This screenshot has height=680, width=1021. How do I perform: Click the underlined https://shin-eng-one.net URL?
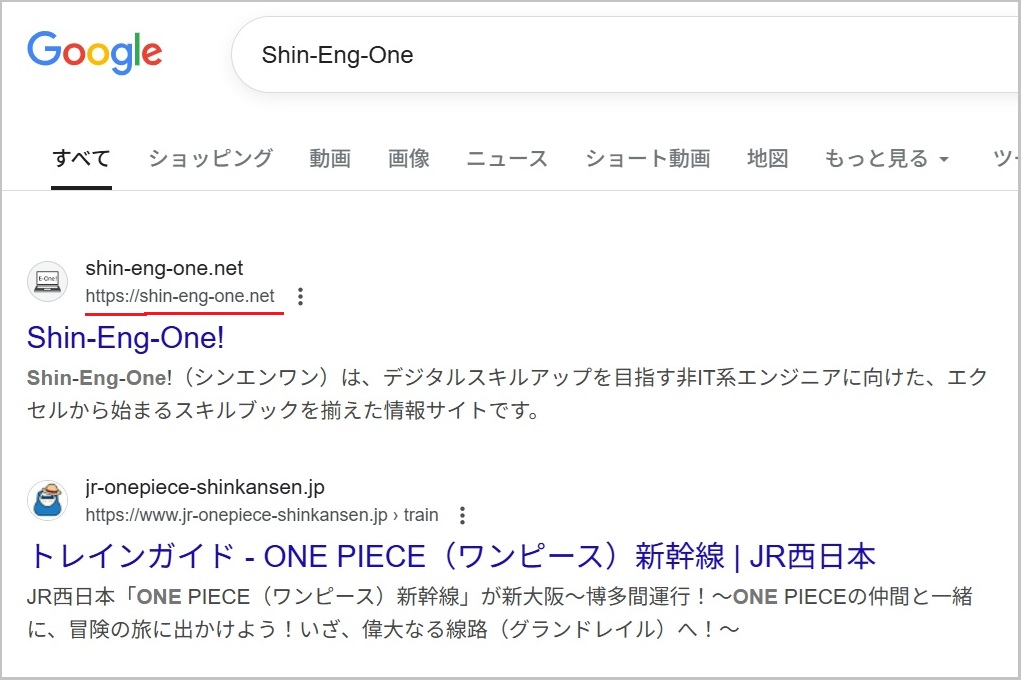tap(183, 296)
